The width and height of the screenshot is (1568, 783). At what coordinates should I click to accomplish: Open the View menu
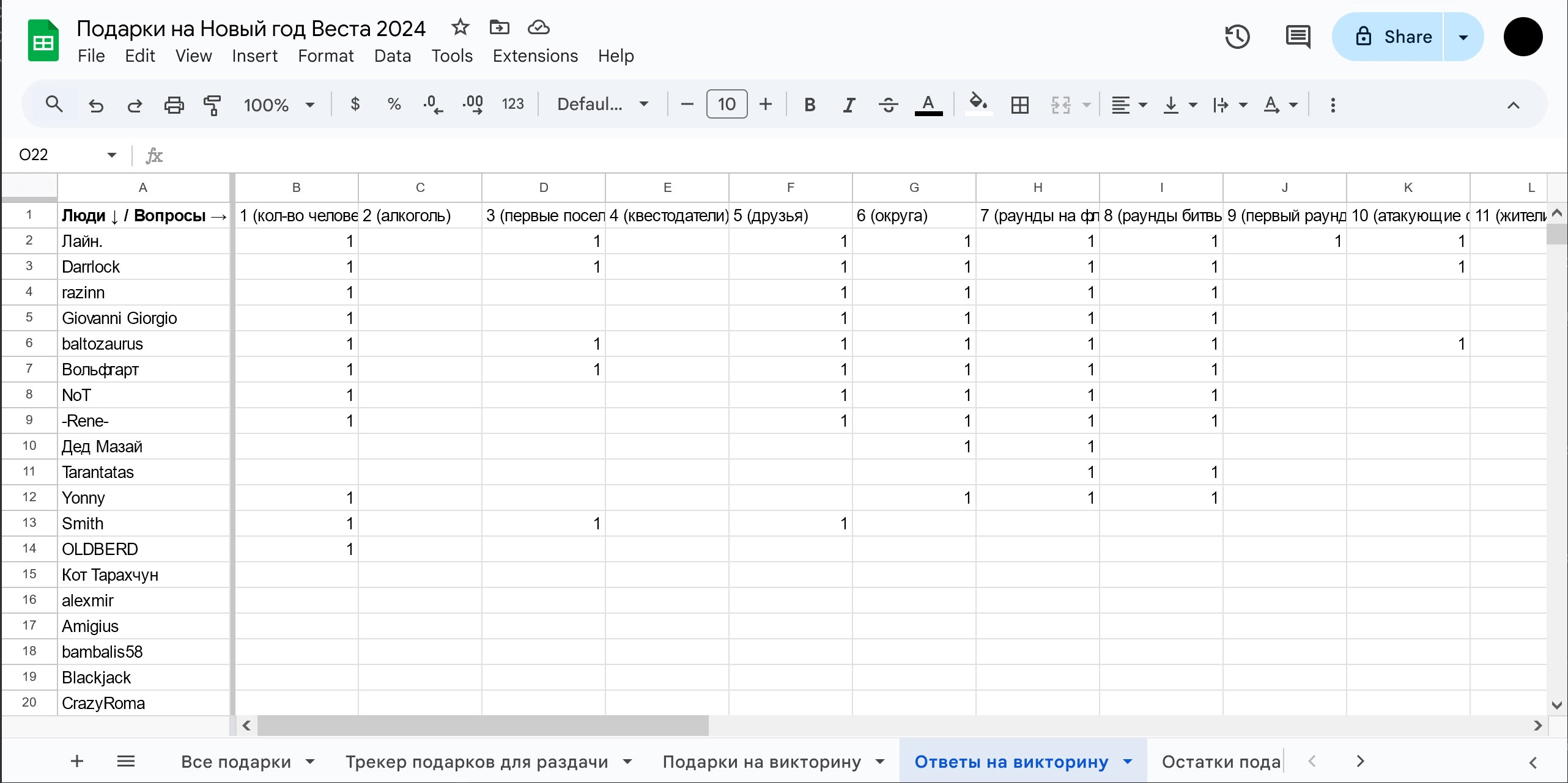click(x=193, y=56)
